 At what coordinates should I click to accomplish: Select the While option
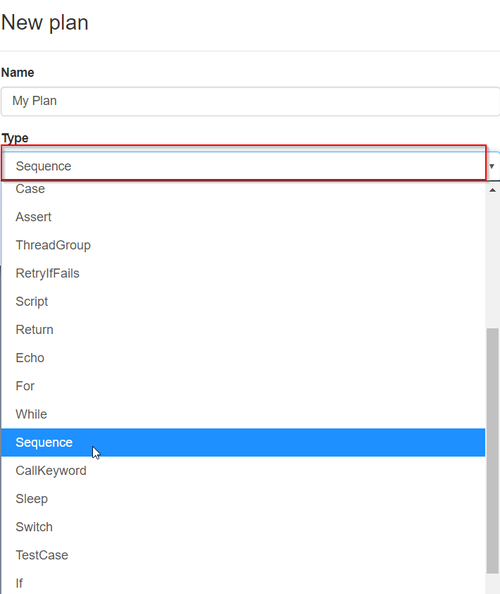point(243,414)
